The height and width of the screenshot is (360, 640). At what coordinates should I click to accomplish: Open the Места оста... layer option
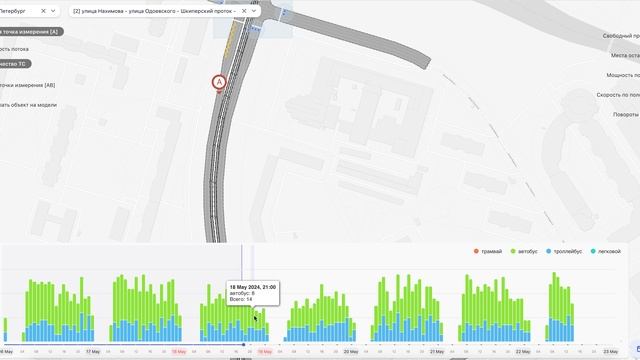(x=625, y=55)
